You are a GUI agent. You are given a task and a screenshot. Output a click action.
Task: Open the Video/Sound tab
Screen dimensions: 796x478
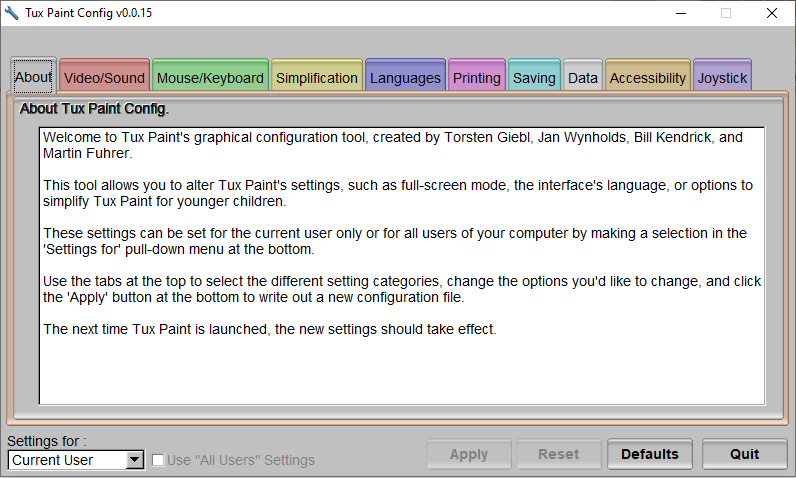(x=105, y=76)
